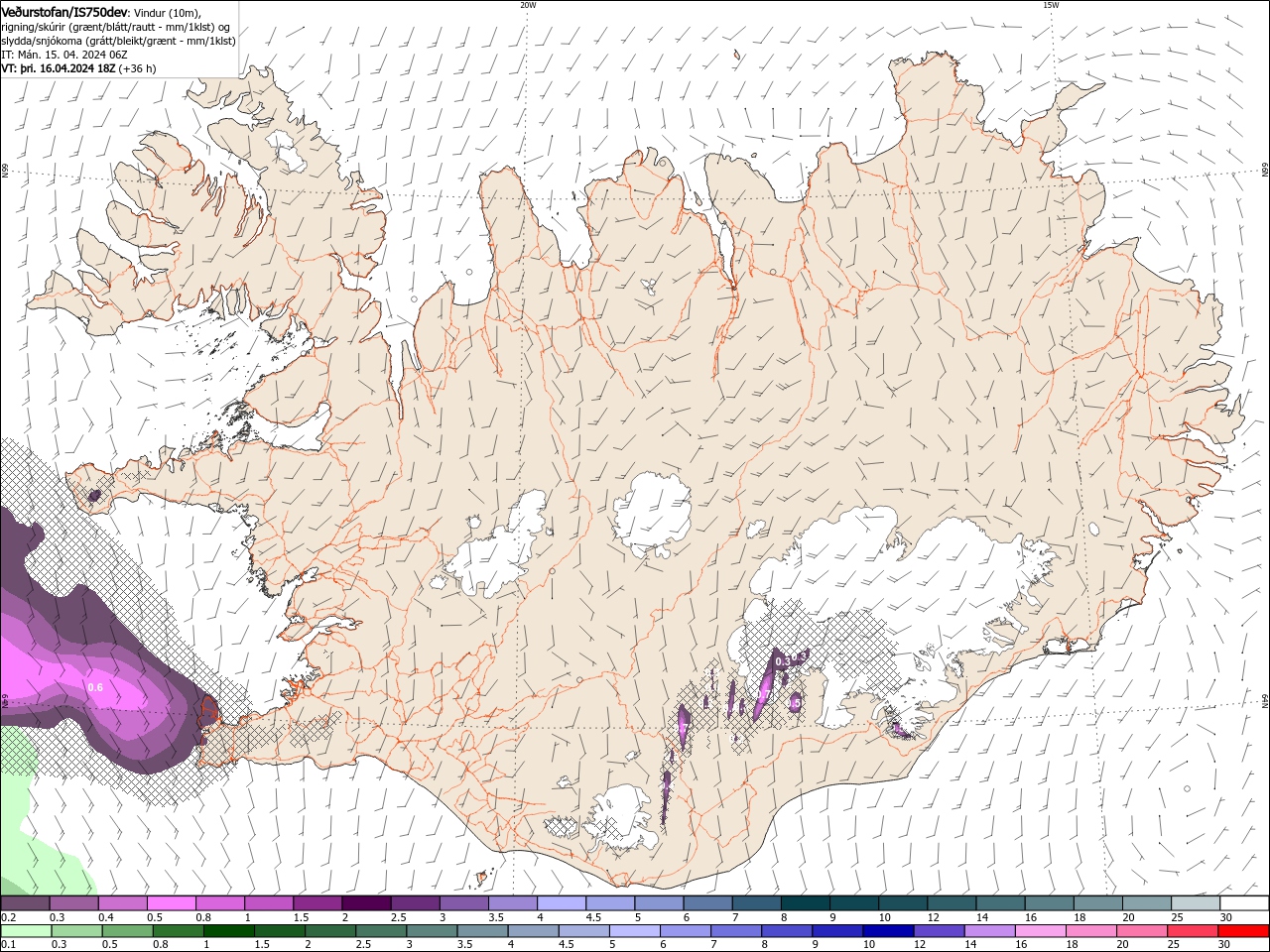Click the "15W" longitude label at top
Image resolution: width=1270 pixels, height=952 pixels.
pyautogui.click(x=1051, y=5)
